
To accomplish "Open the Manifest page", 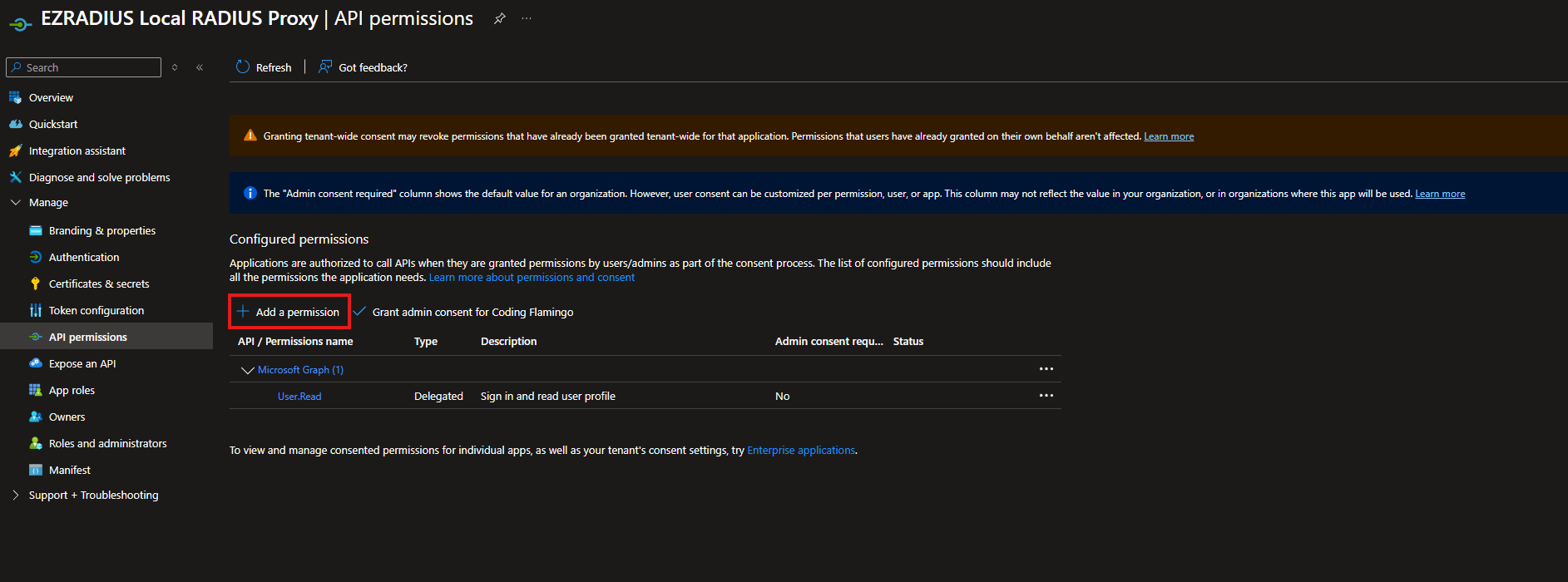I will click(x=70, y=470).
